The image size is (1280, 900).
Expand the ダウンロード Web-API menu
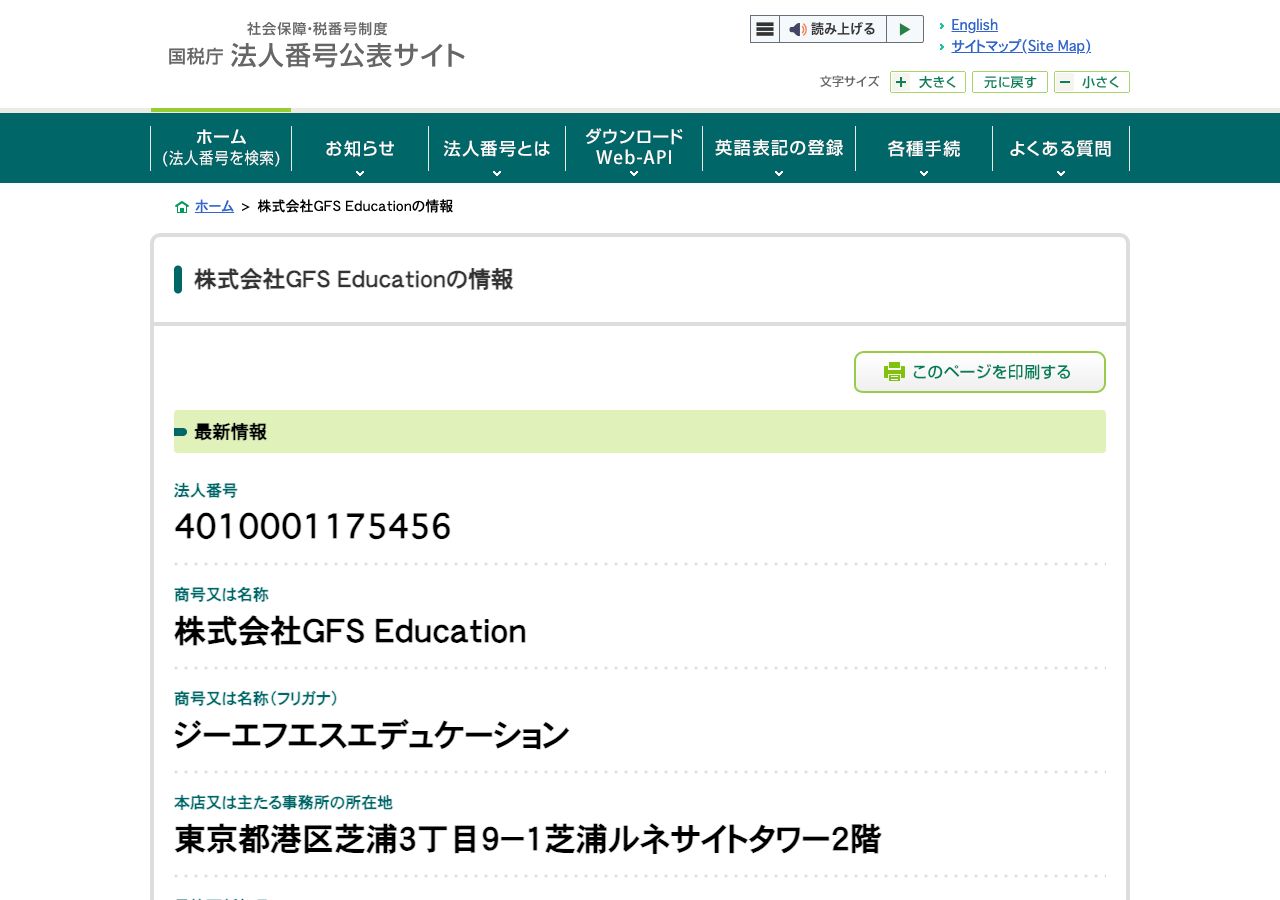(x=634, y=149)
